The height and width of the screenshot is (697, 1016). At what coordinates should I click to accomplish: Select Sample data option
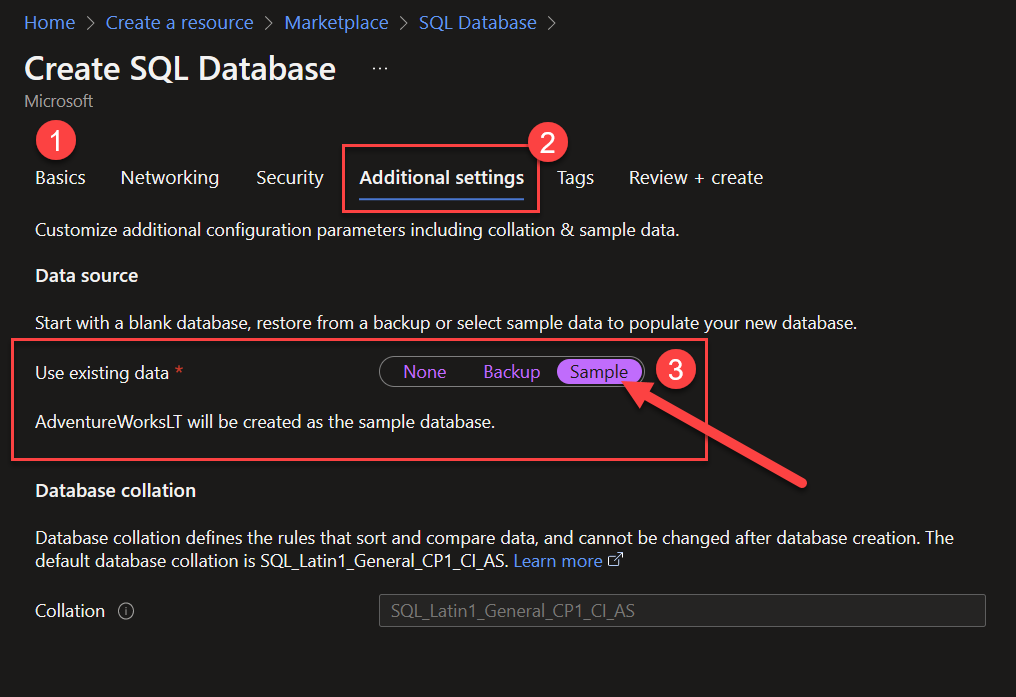click(599, 372)
